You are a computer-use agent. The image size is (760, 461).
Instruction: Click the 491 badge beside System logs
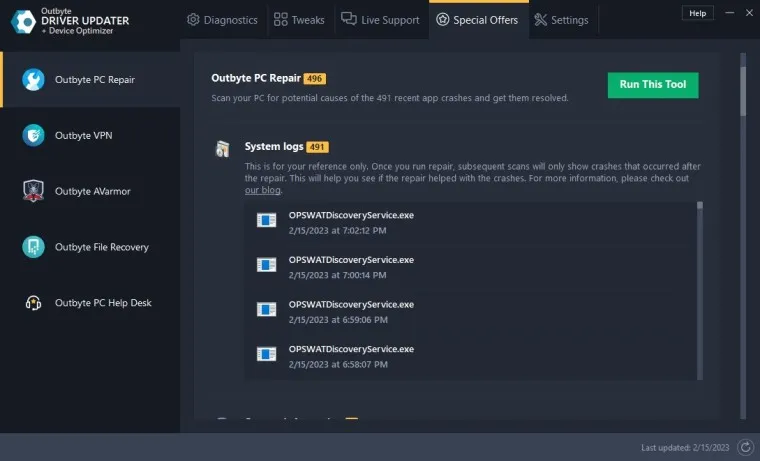pyautogui.click(x=317, y=147)
